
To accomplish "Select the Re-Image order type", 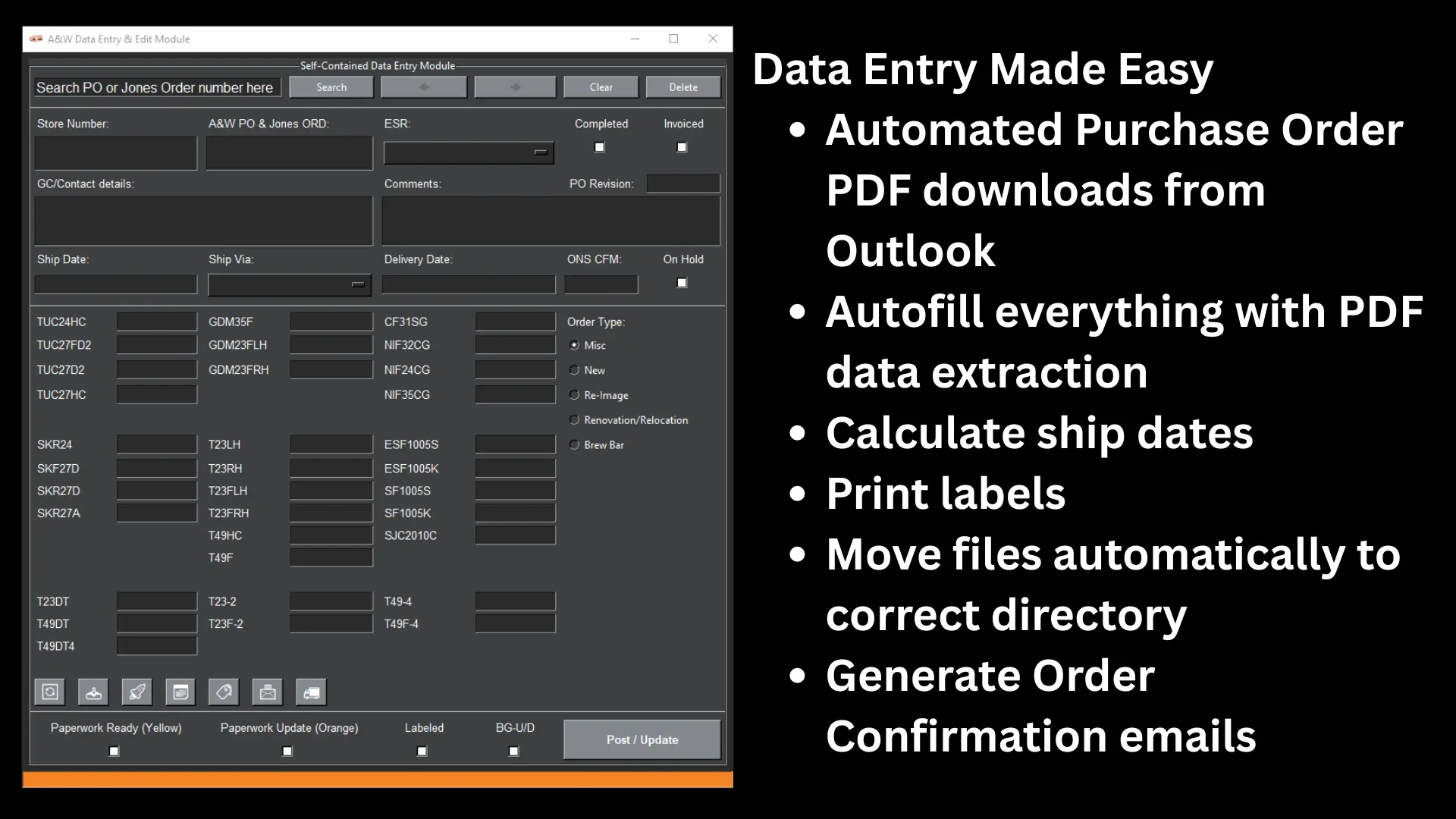I will click(575, 395).
